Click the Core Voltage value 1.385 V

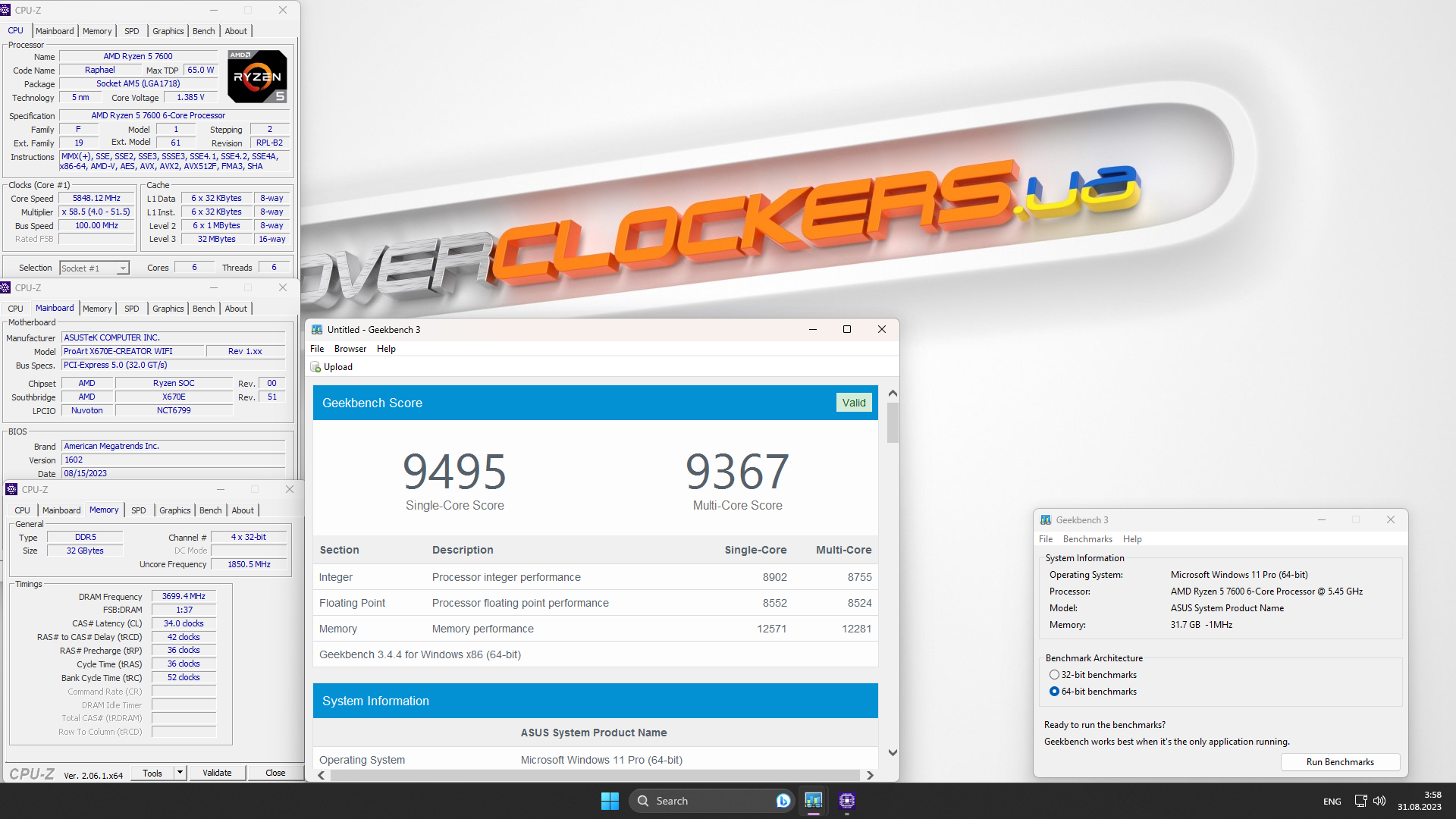pyautogui.click(x=190, y=98)
